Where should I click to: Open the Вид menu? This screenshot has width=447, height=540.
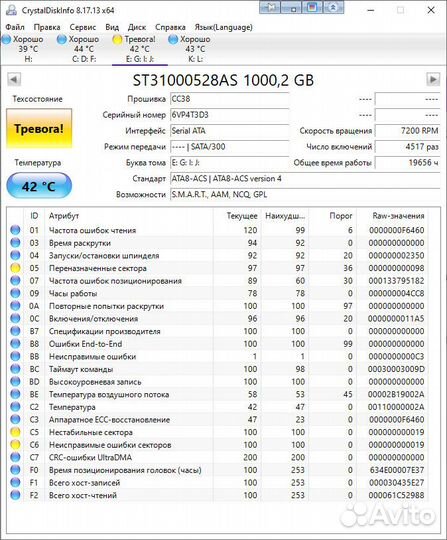(112, 27)
